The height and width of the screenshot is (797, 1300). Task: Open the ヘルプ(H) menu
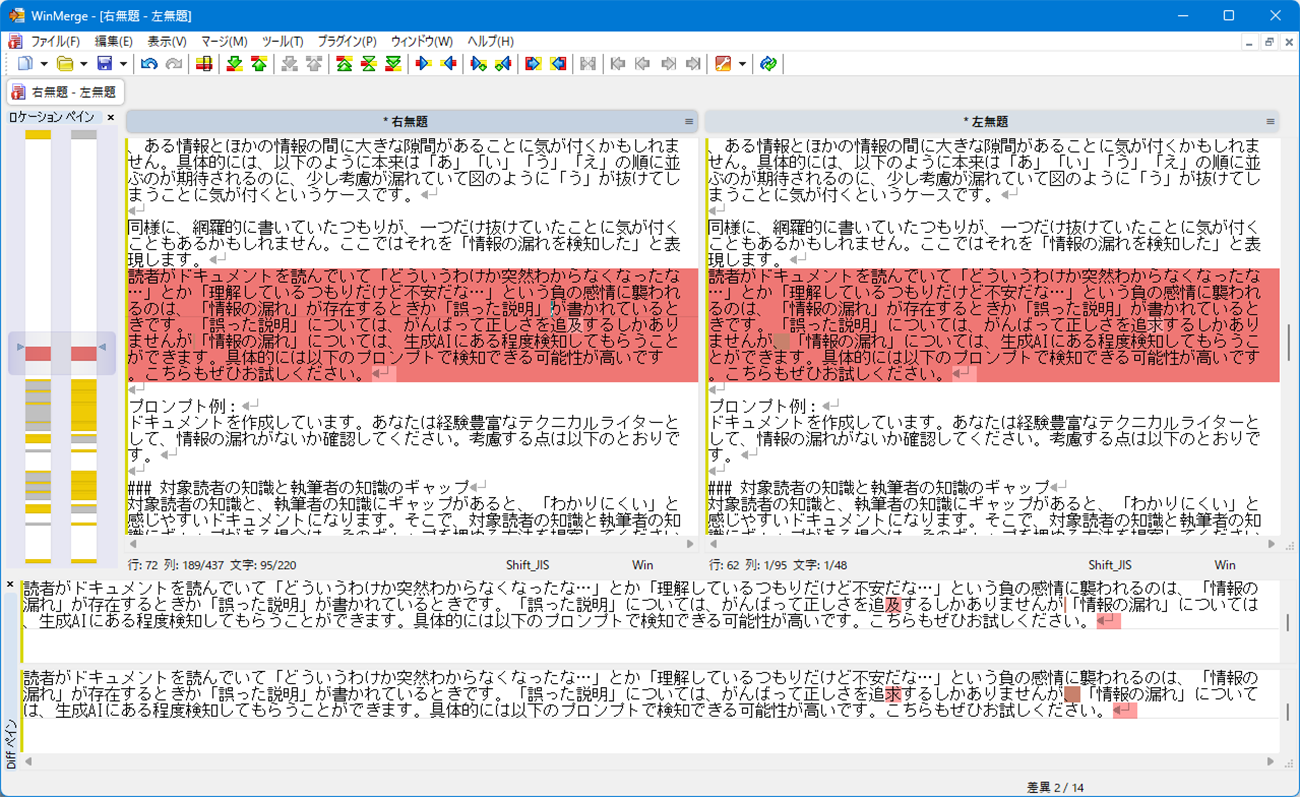(491, 41)
